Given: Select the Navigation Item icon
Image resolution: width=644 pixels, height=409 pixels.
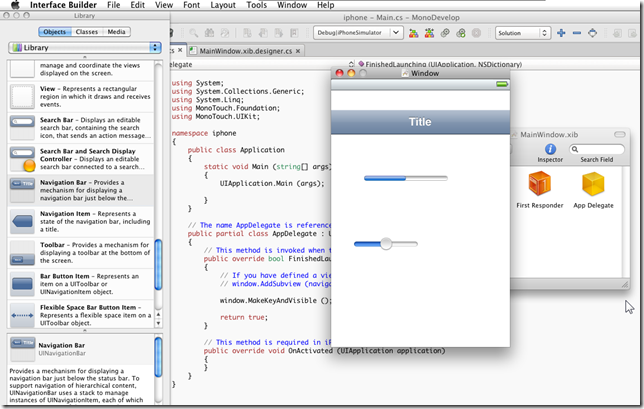Looking at the screenshot, I should [22, 222].
